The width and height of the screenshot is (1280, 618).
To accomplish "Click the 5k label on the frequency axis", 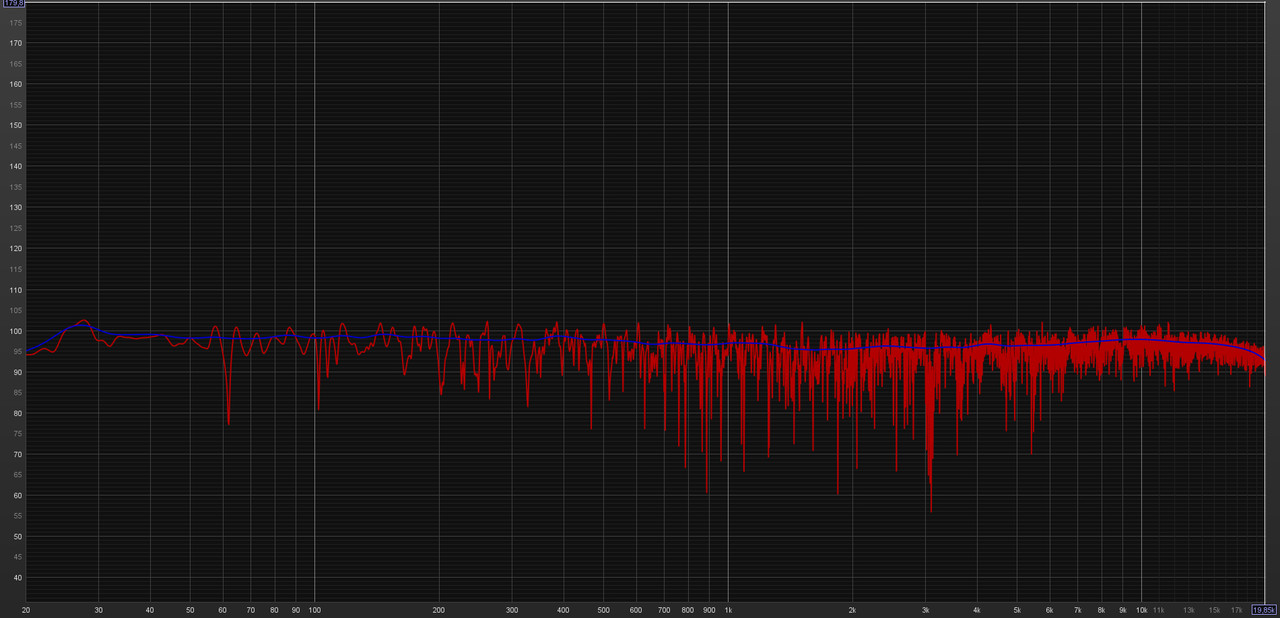I will pyautogui.click(x=1017, y=609).
